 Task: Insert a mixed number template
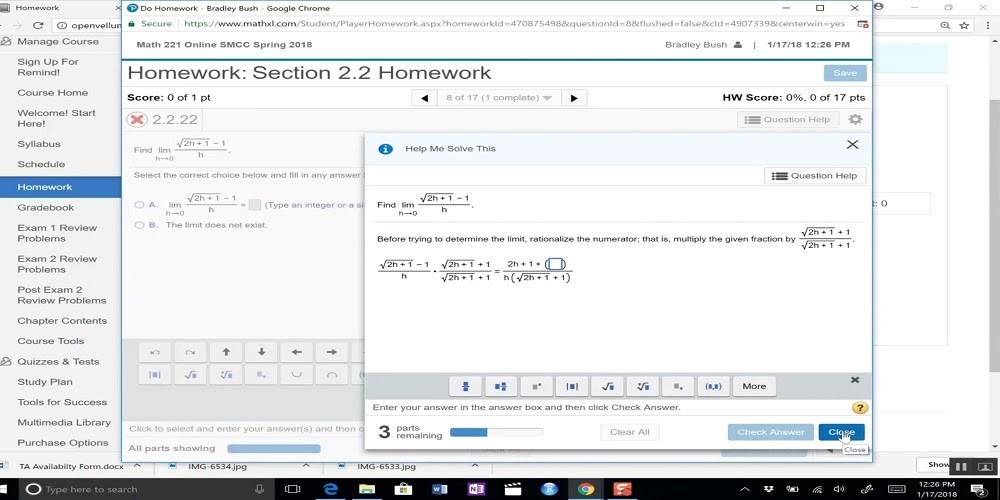pyautogui.click(x=501, y=386)
